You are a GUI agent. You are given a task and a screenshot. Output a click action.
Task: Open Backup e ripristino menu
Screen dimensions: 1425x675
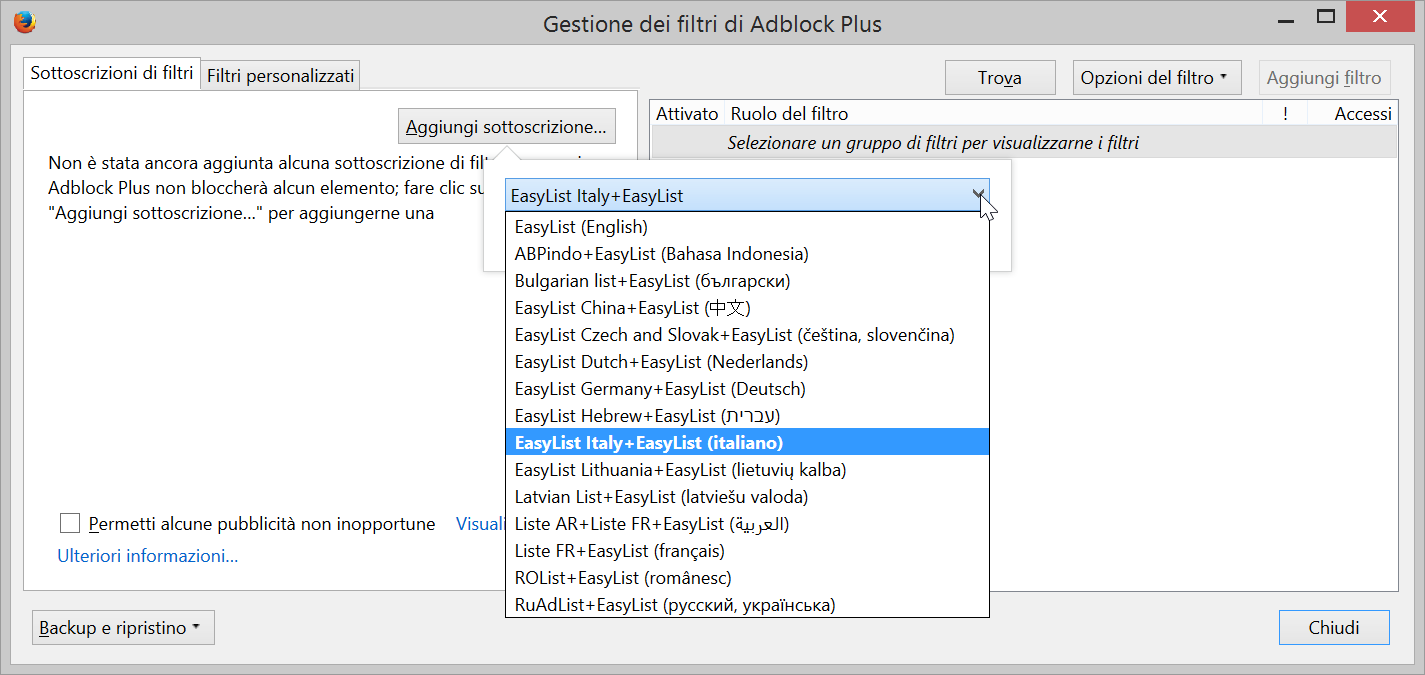(123, 628)
